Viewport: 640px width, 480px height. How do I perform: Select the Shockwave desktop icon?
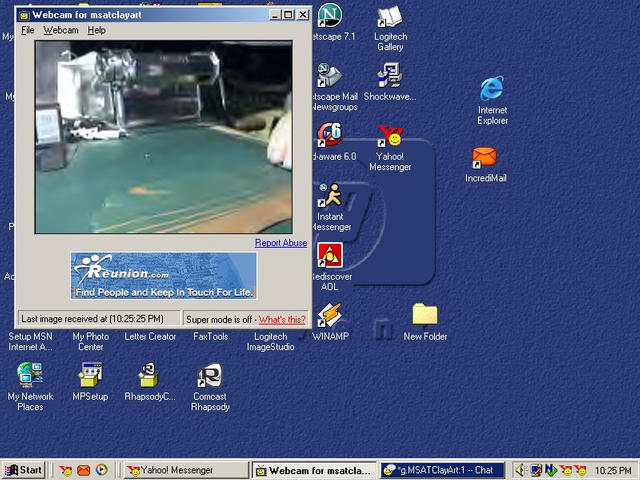point(390,75)
